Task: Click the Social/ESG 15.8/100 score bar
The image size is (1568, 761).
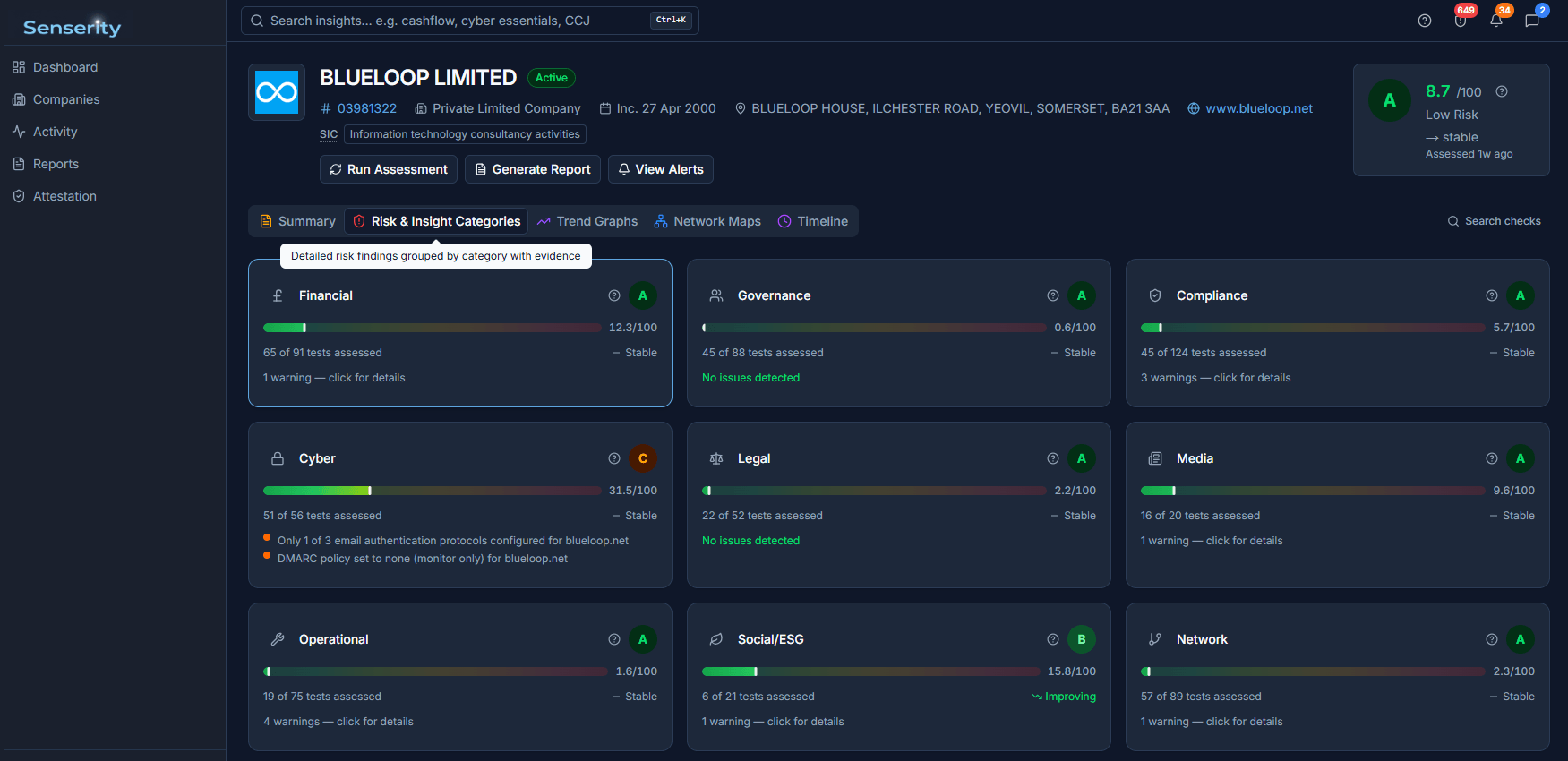Action: click(871, 671)
